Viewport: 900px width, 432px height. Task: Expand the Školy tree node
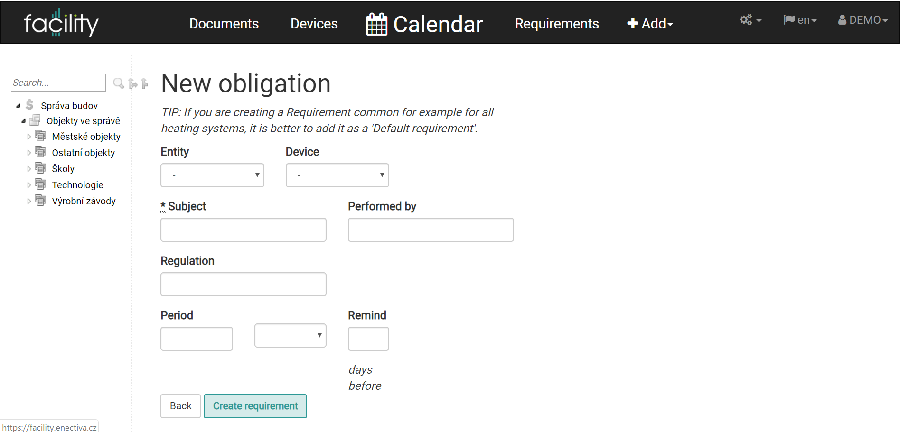(x=29, y=169)
